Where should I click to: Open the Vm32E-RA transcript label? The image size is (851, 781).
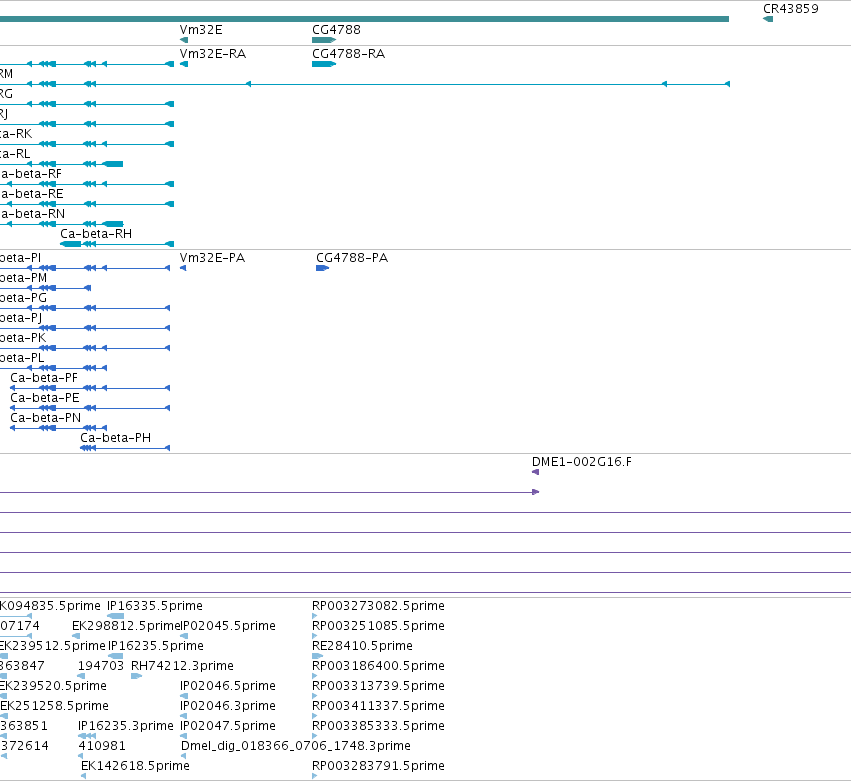click(x=213, y=54)
